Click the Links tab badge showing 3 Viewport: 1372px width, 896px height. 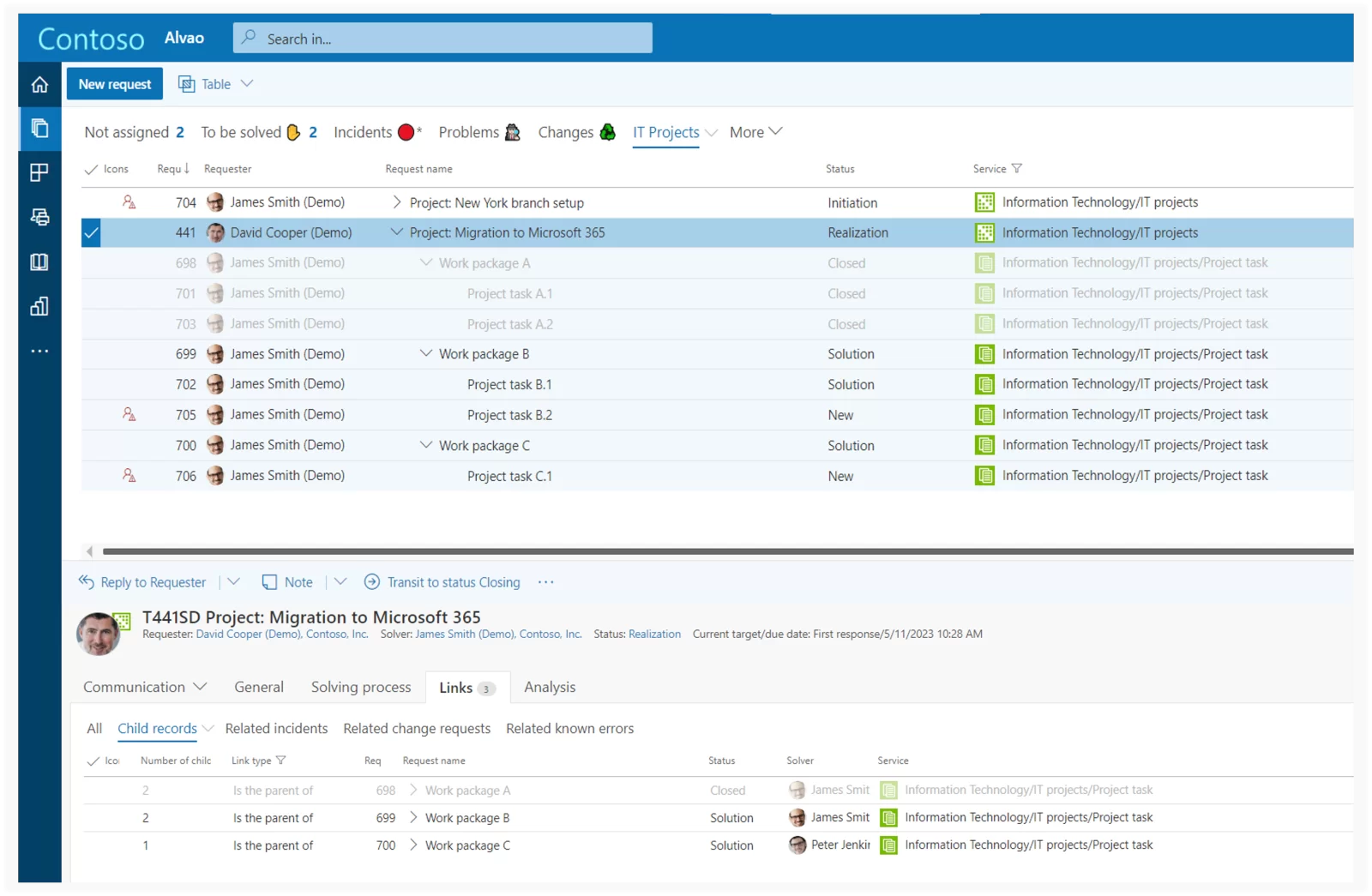485,688
